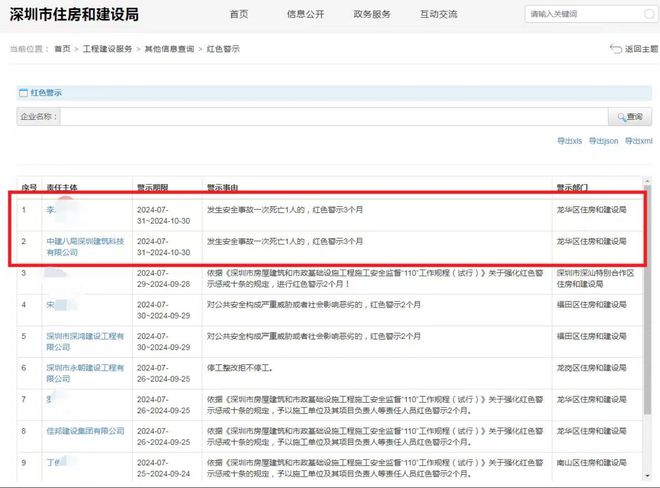Click the 警示事由 column header
Viewport: 660px width, 488px height.
click(x=222, y=187)
